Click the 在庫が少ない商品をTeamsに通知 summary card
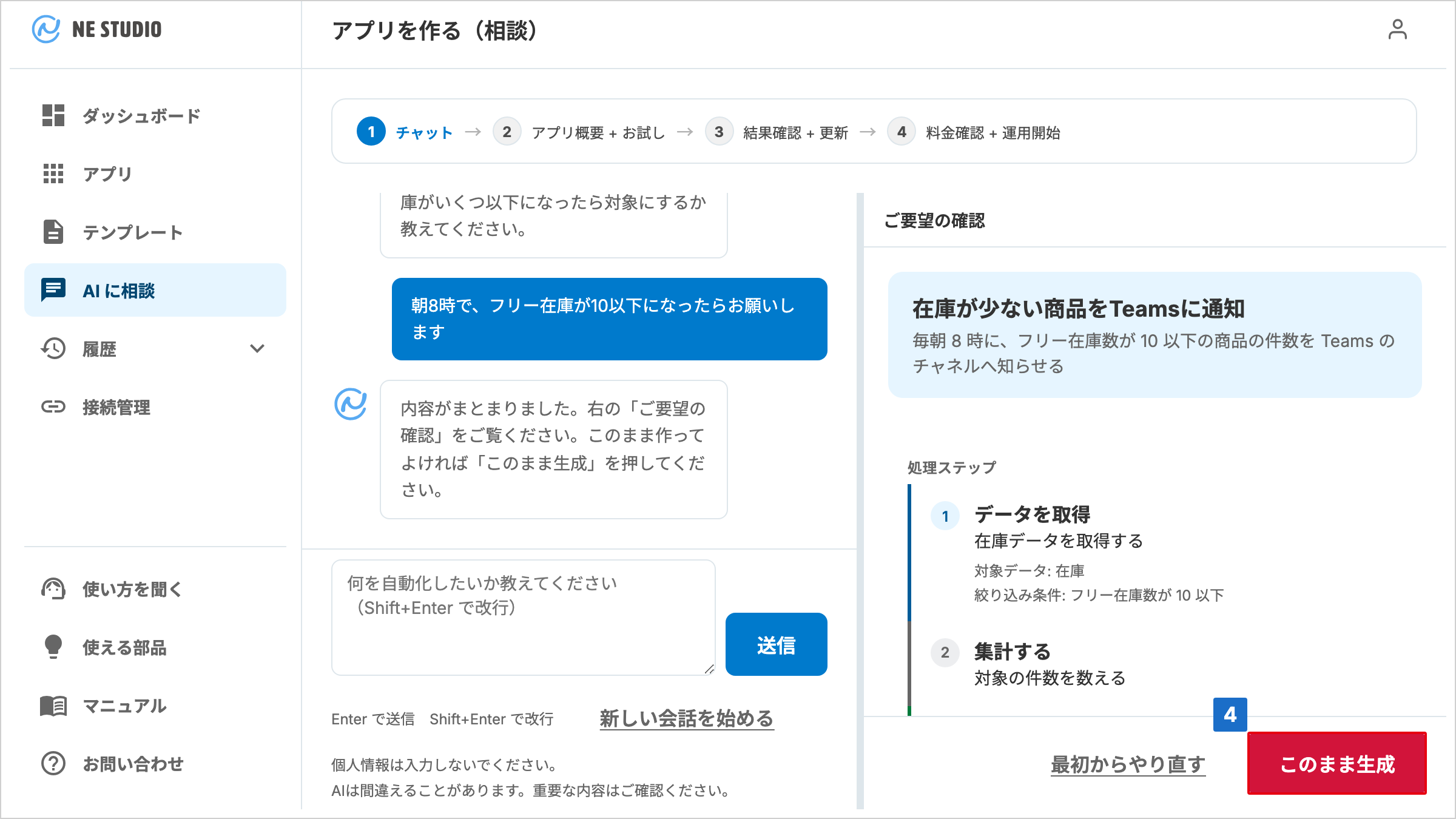The height and width of the screenshot is (819, 1456). [1155, 335]
